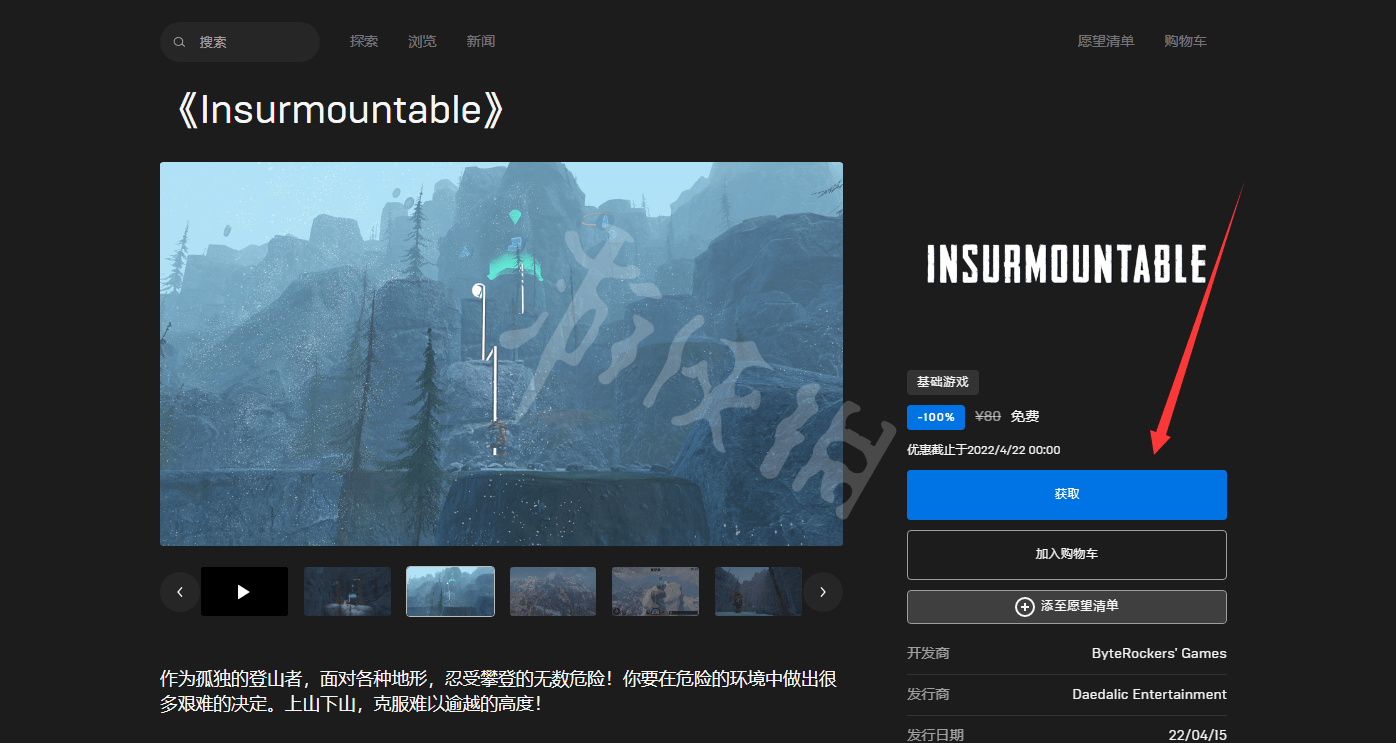Image resolution: width=1396 pixels, height=743 pixels.
Task: Click the 添至愿望清单 button
Action: tap(1067, 607)
